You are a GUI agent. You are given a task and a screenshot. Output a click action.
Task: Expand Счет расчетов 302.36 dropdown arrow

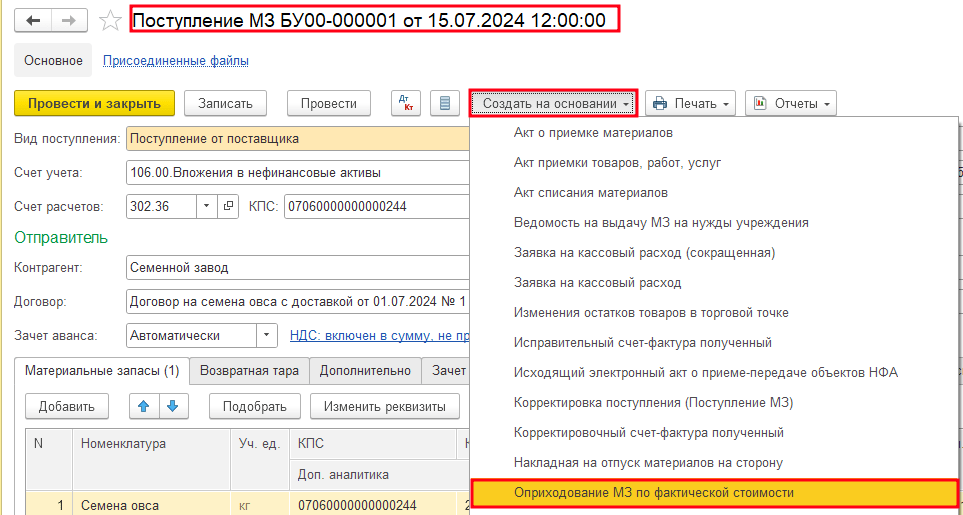click(x=207, y=206)
